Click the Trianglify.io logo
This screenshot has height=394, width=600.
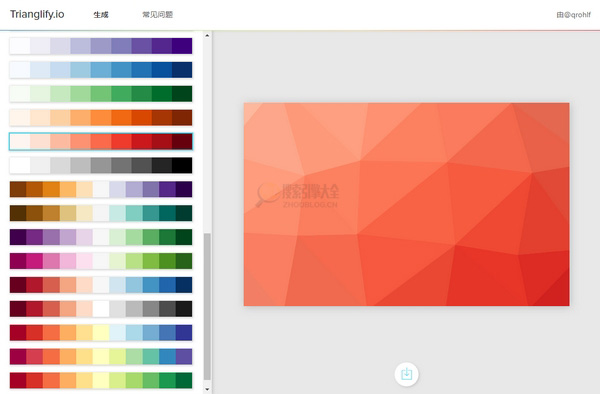pyautogui.click(x=37, y=14)
